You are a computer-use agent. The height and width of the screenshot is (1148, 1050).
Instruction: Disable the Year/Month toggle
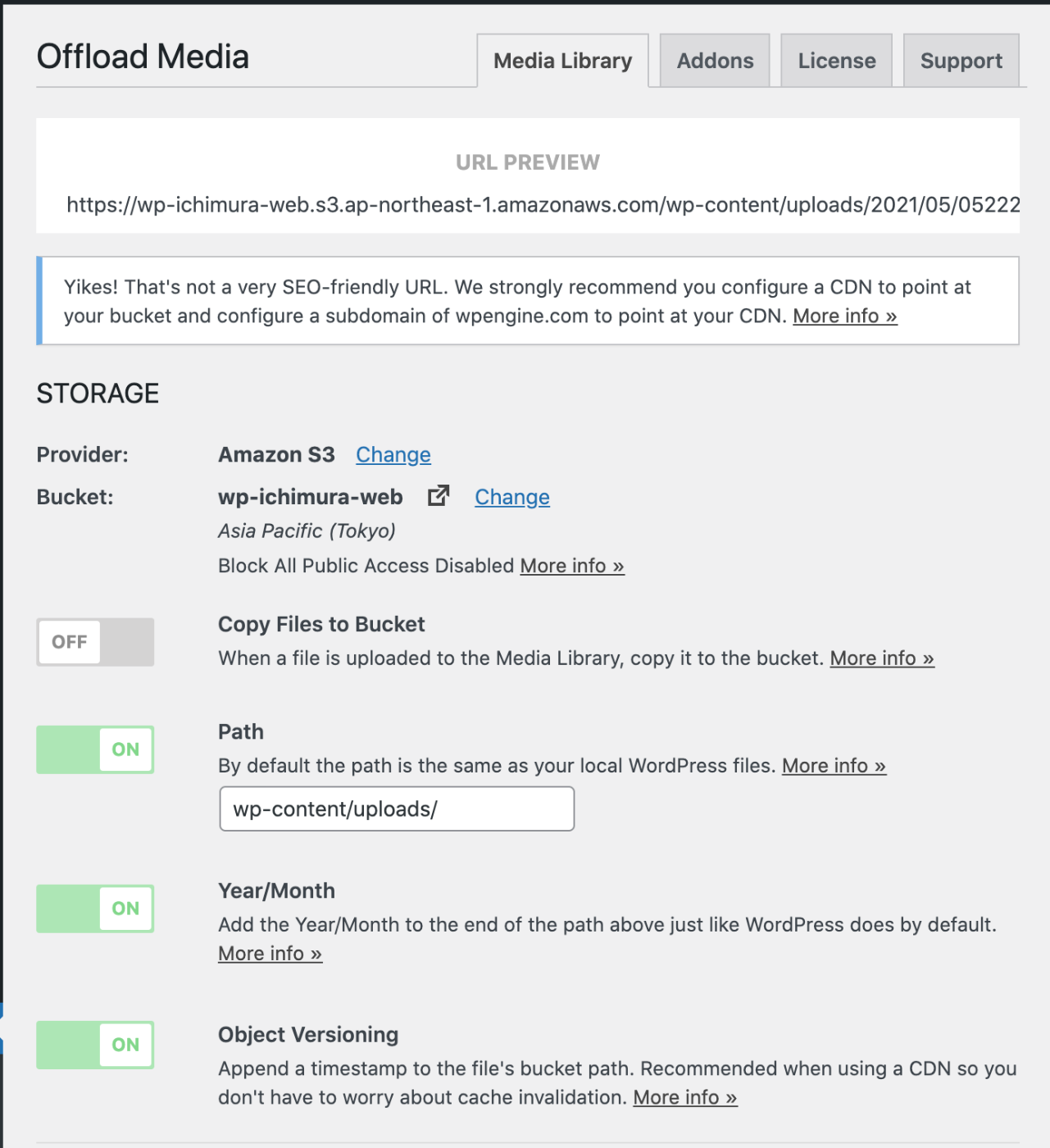click(95, 909)
